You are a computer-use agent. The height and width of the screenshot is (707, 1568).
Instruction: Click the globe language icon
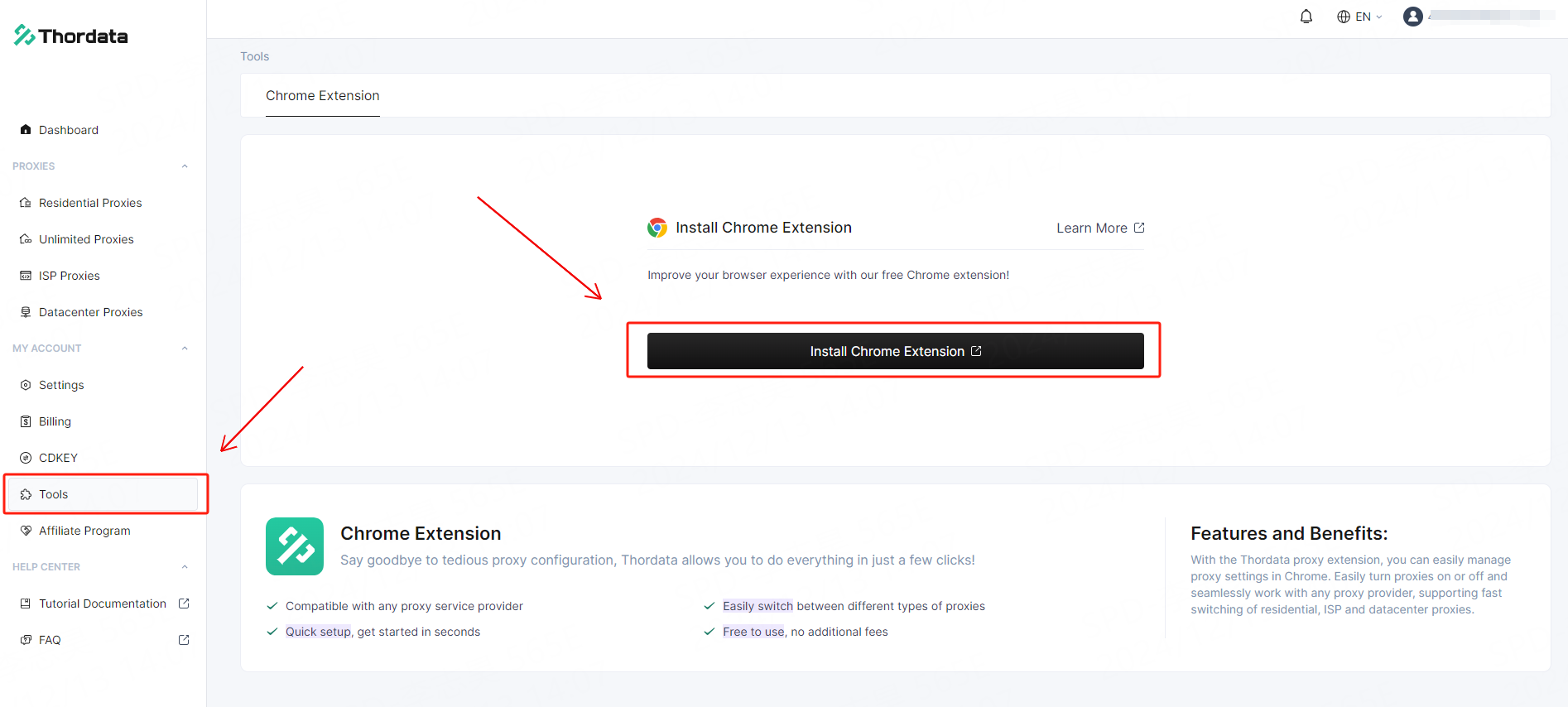(1344, 17)
